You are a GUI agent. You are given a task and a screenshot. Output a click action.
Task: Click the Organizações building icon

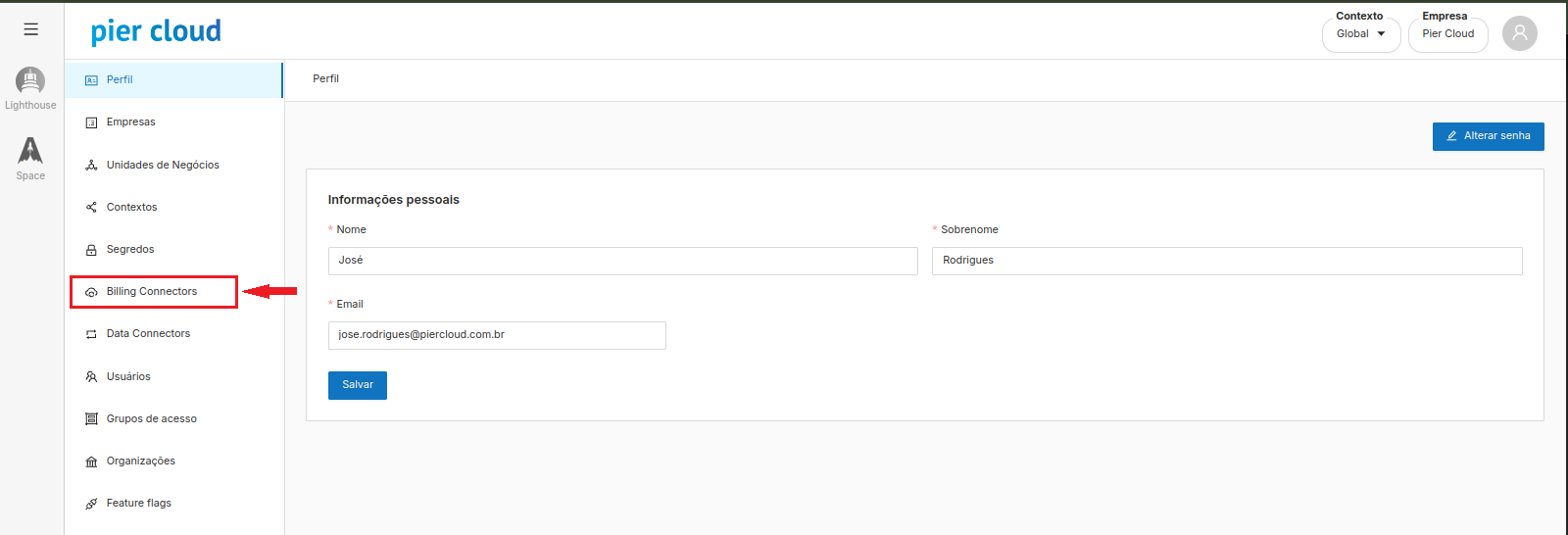91,462
